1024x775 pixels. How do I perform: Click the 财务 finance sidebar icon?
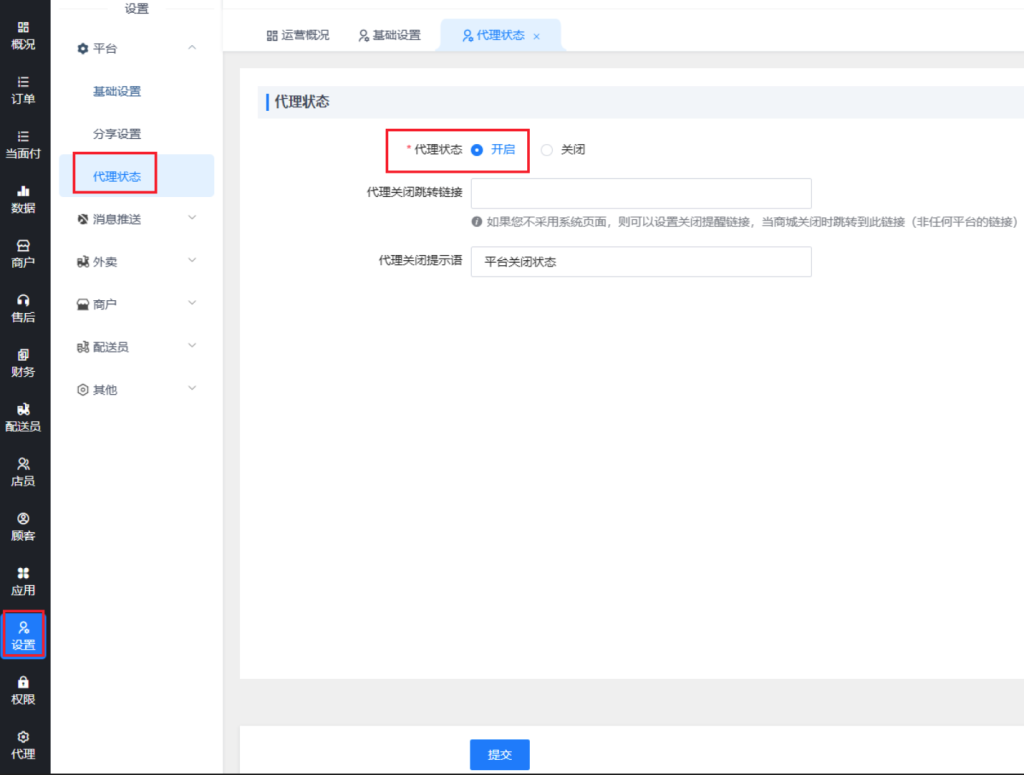(x=23, y=363)
